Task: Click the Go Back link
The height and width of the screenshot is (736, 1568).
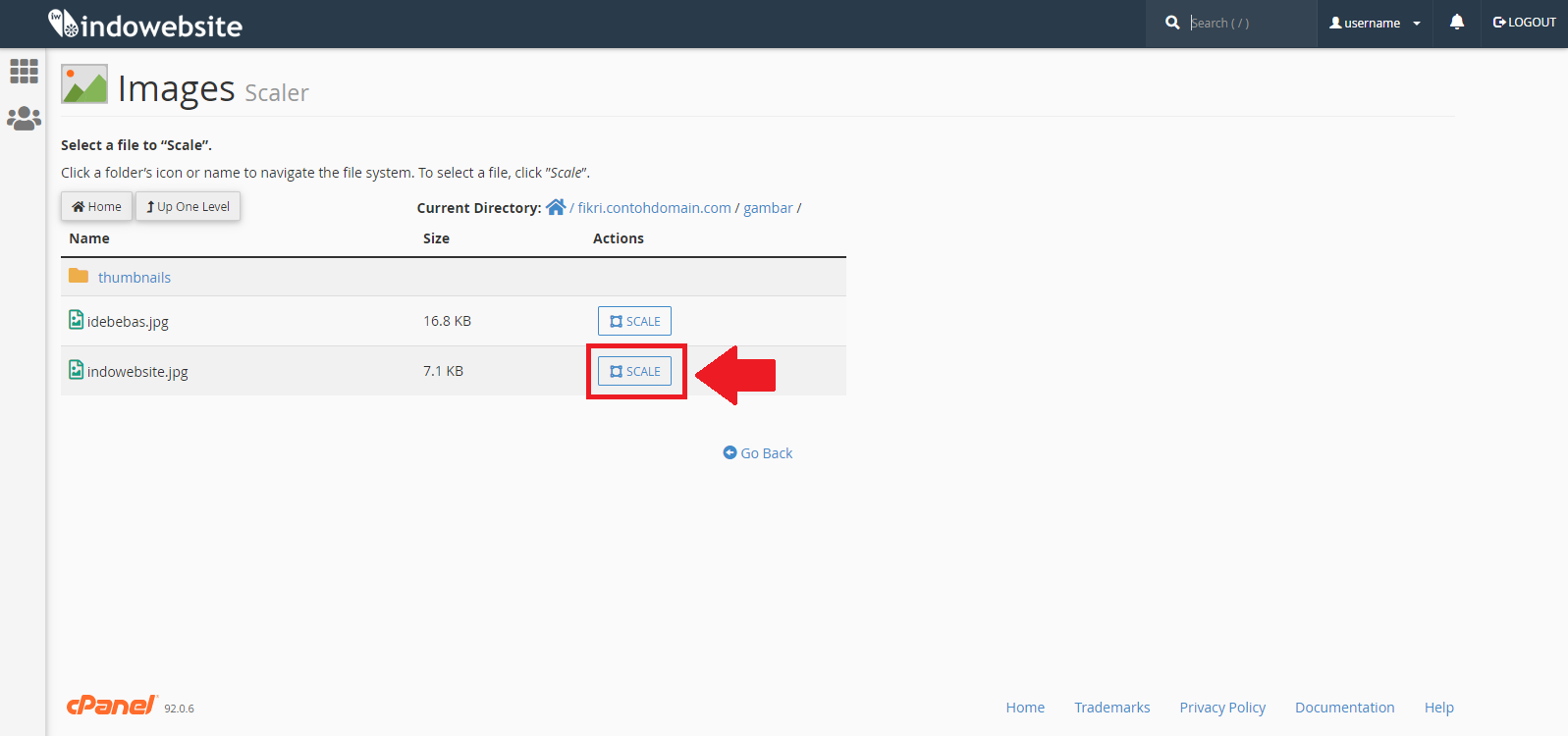Action: [758, 453]
